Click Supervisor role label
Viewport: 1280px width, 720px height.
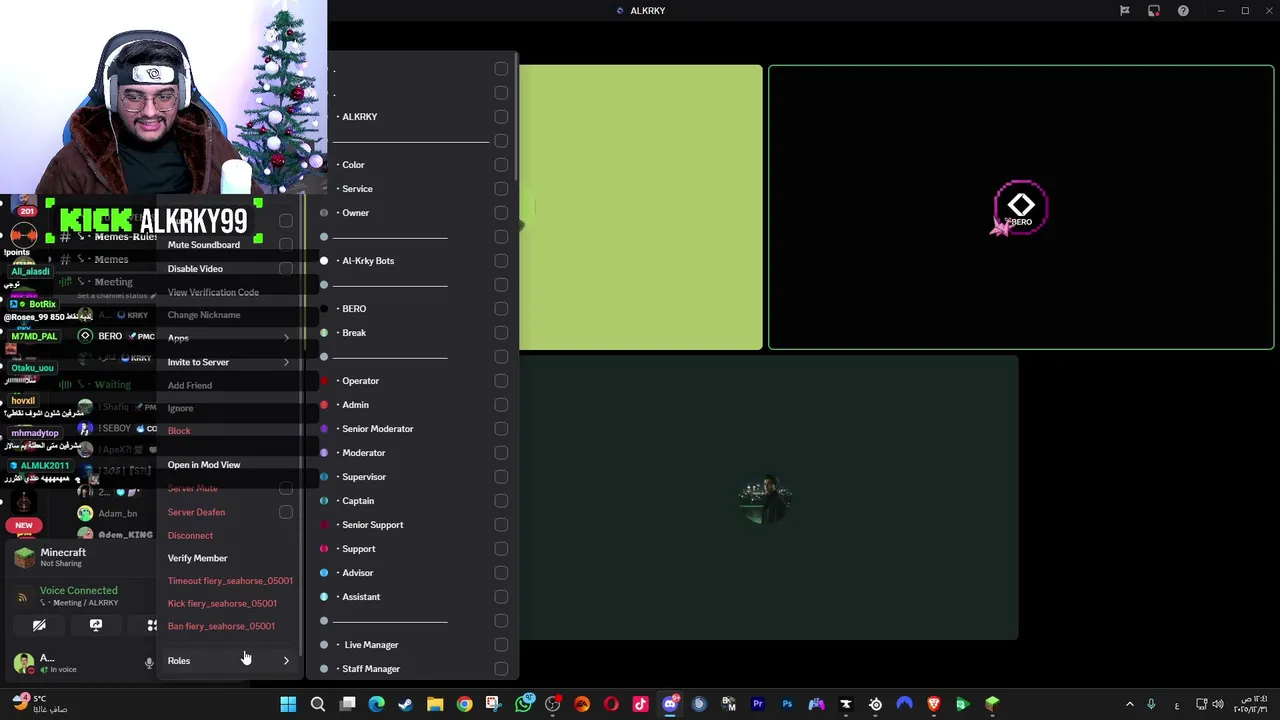click(x=364, y=477)
